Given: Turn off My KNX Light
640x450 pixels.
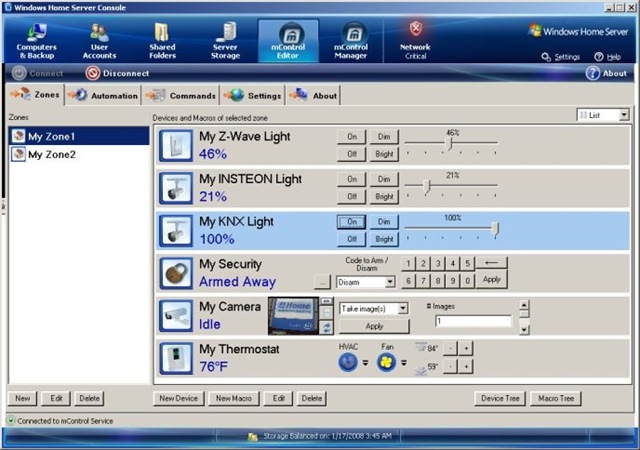Looking at the screenshot, I should point(351,239).
